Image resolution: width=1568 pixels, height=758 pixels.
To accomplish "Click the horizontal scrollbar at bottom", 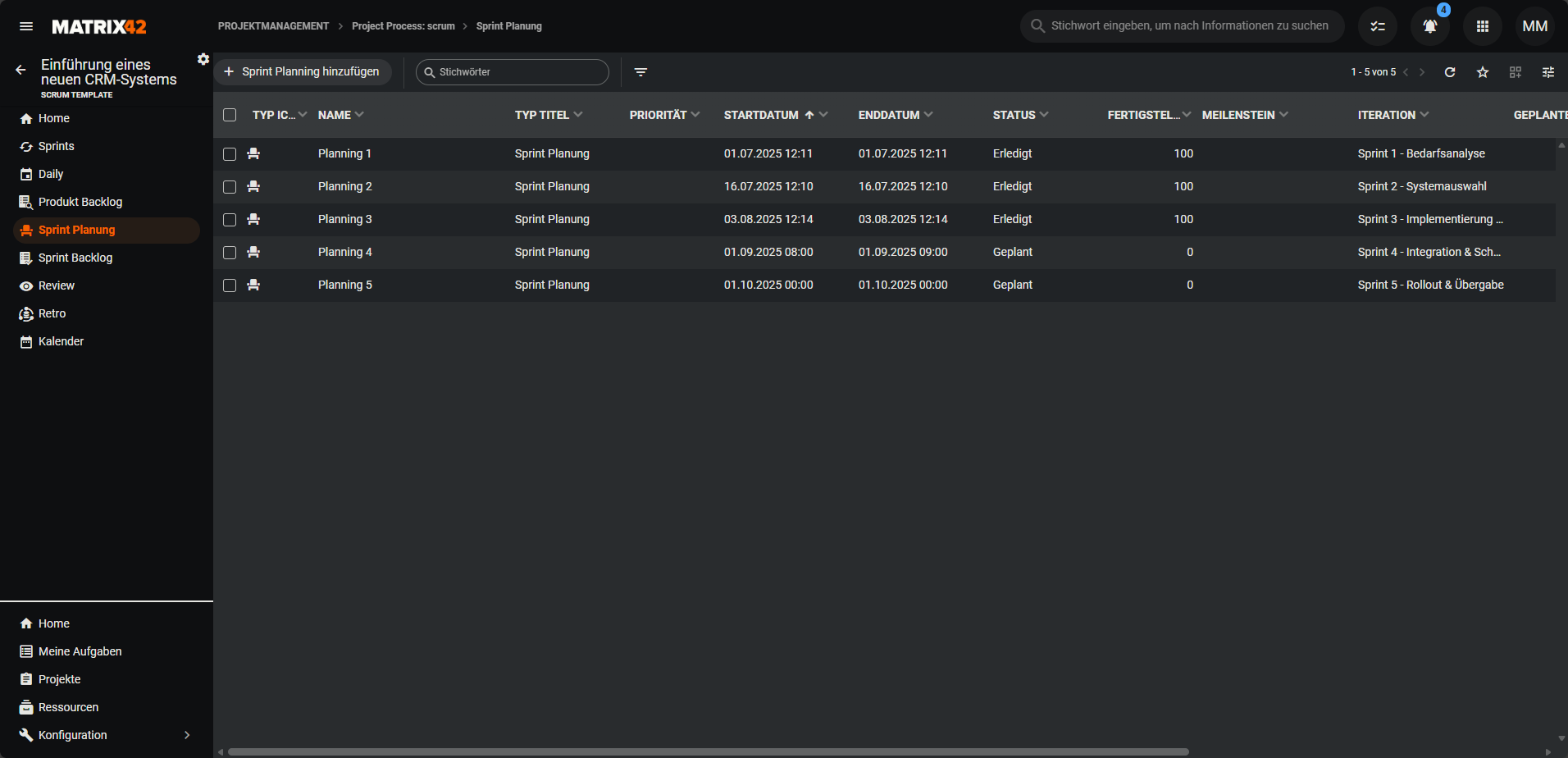I will coord(708,751).
